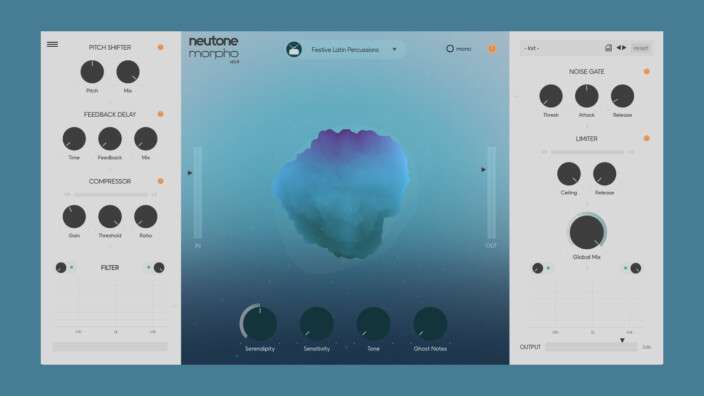Click the OUTPUT level slider

(x=591, y=347)
